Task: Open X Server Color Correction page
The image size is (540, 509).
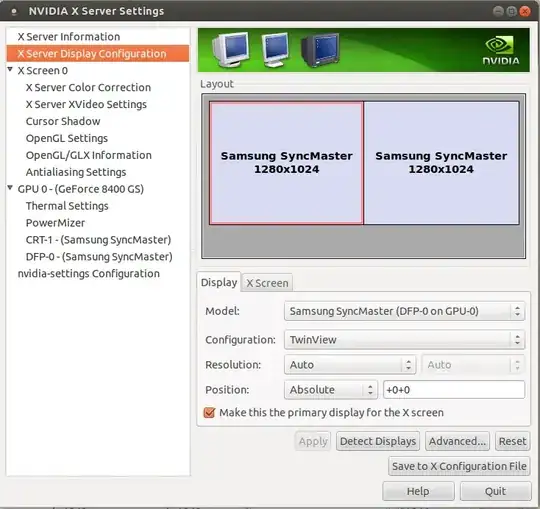Action: 88,87
